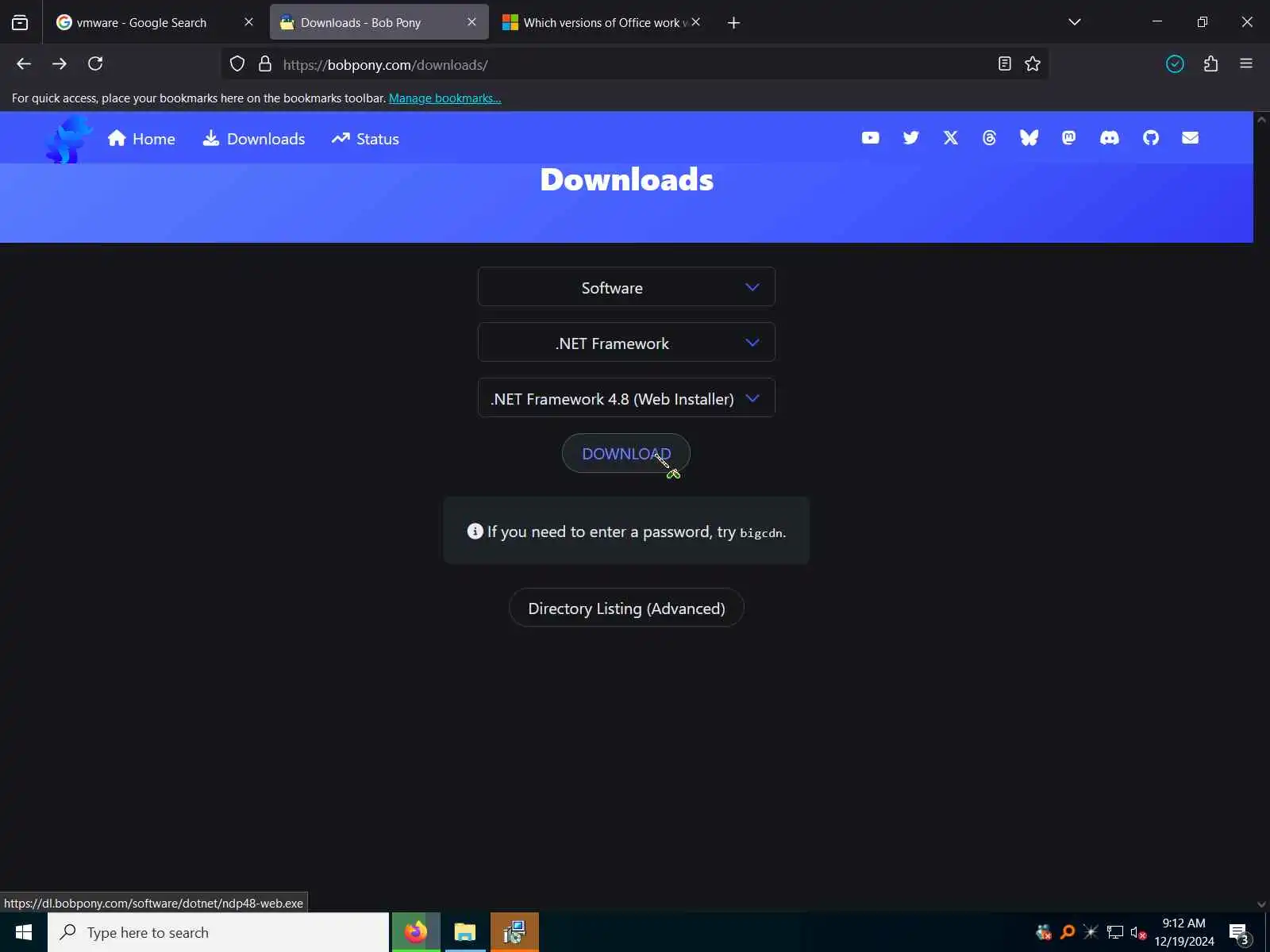
Task: Open the Twitter bird icon link
Action: 910,138
